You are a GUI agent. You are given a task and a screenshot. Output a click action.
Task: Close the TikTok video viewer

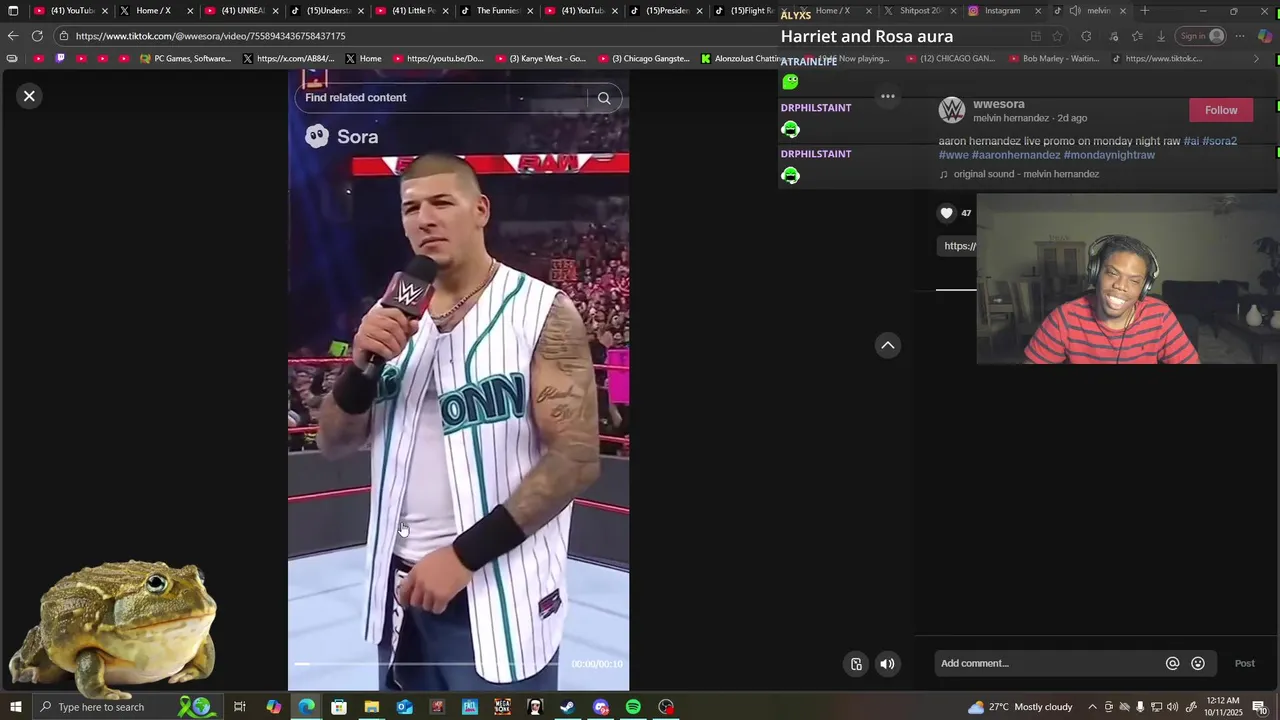point(29,96)
